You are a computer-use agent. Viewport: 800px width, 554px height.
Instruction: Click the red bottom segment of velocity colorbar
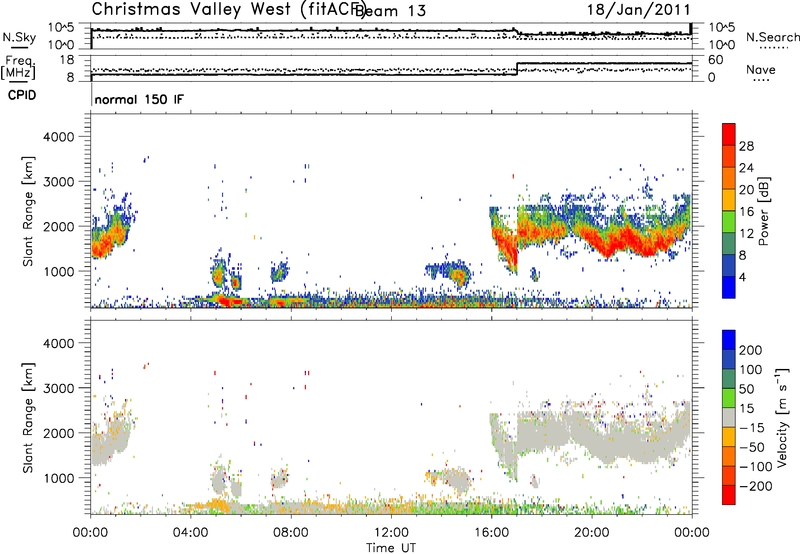(729, 495)
